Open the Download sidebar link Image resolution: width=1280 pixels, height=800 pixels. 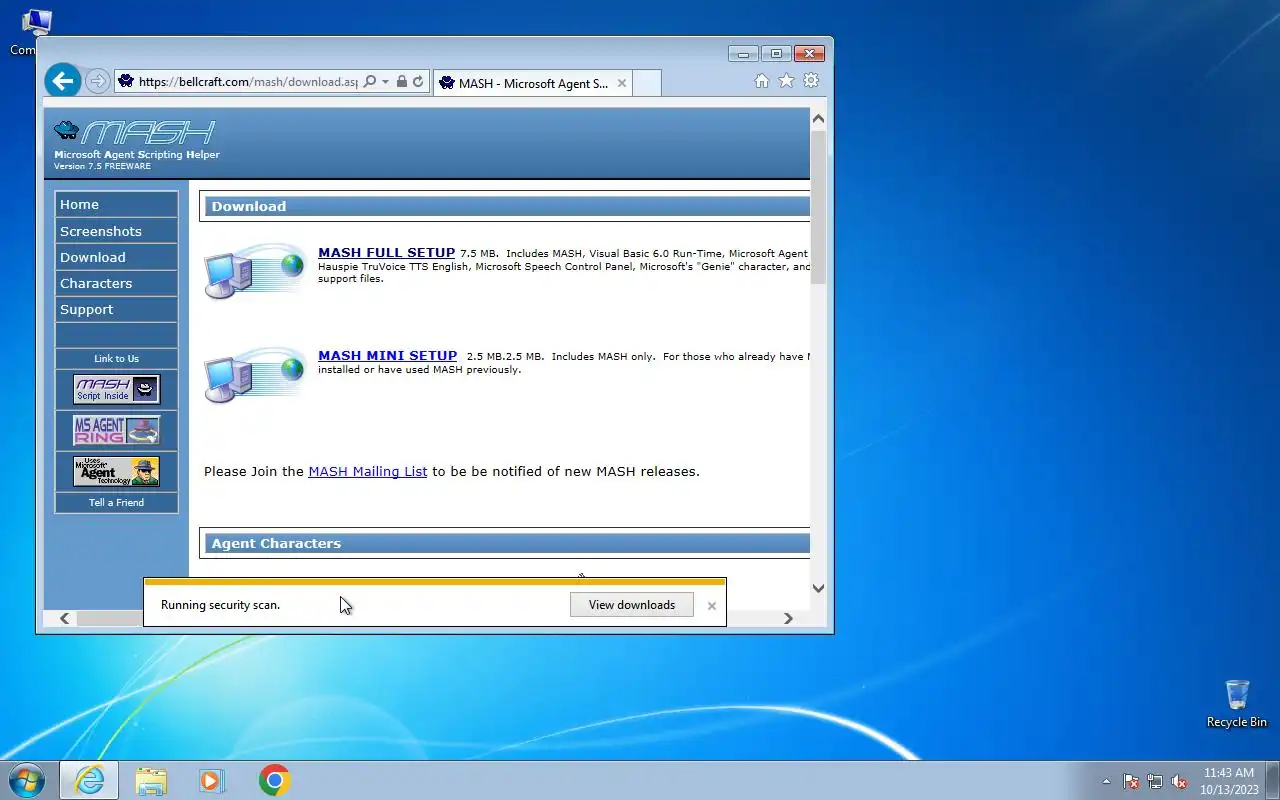point(116,257)
